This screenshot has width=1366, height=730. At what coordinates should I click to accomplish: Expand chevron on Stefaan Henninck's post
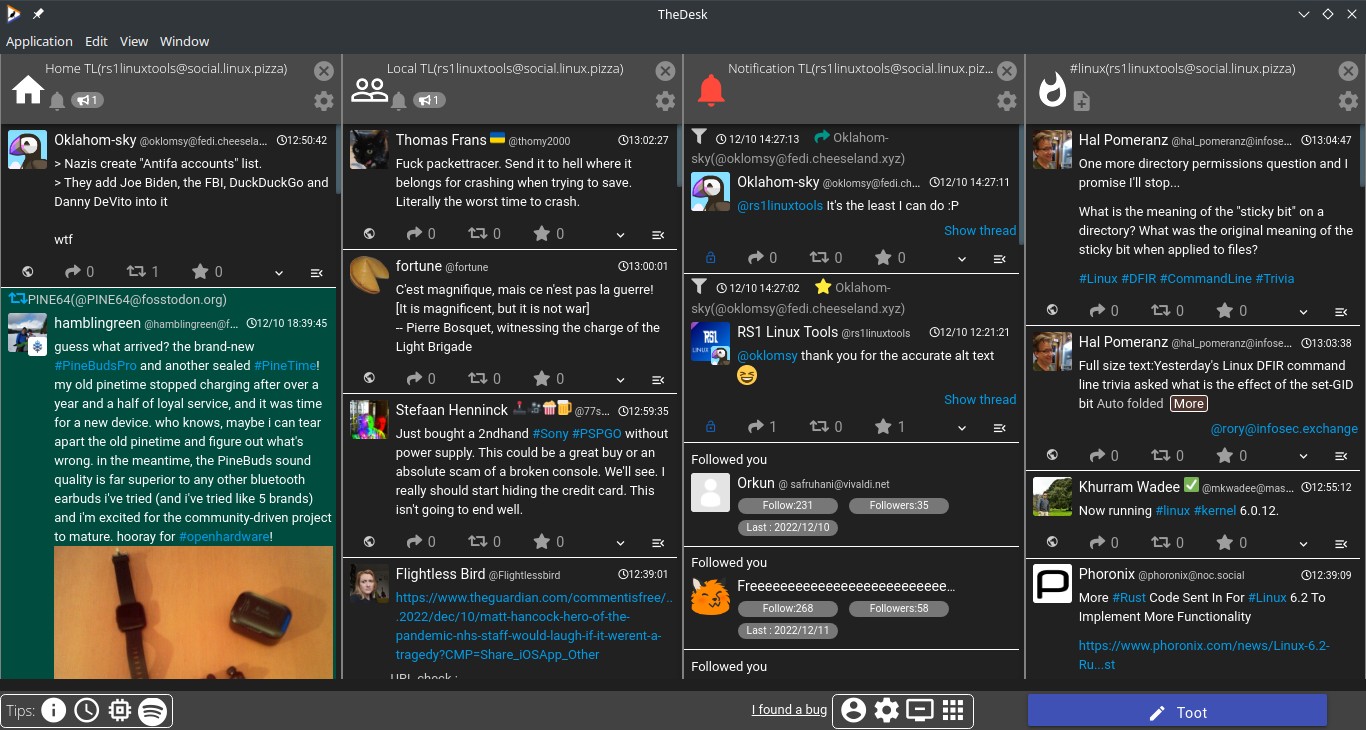point(620,542)
